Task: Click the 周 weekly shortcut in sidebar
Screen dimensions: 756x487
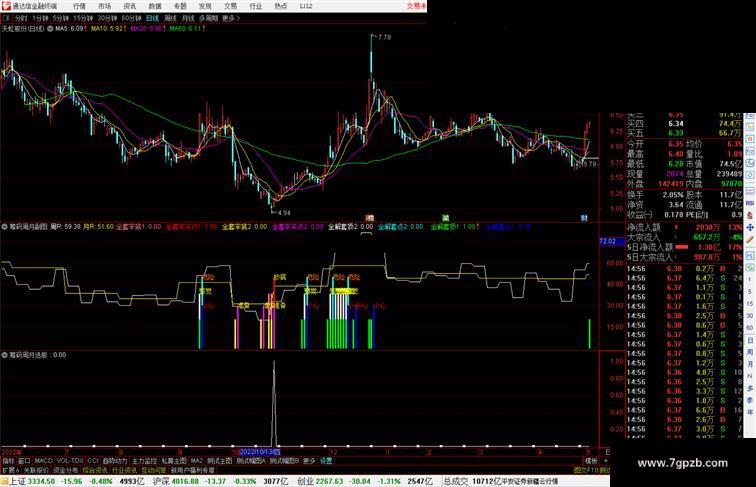Action: (750, 352)
